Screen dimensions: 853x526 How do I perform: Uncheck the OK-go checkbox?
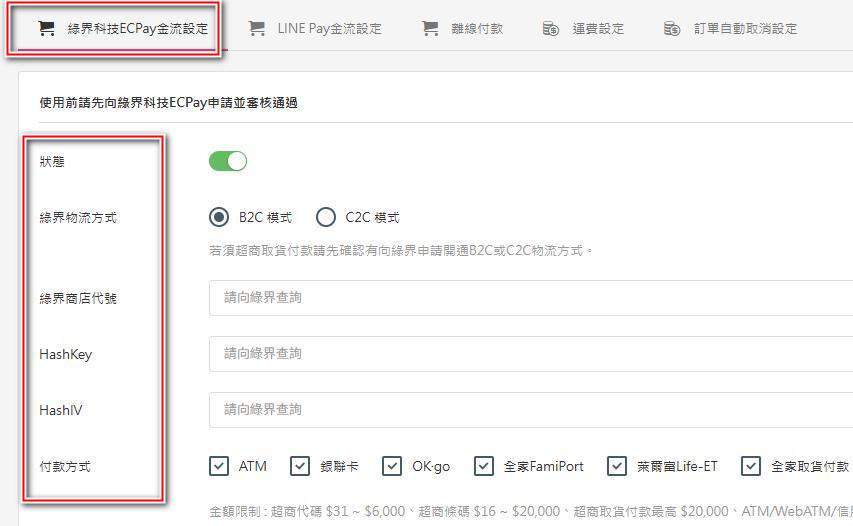[392, 466]
